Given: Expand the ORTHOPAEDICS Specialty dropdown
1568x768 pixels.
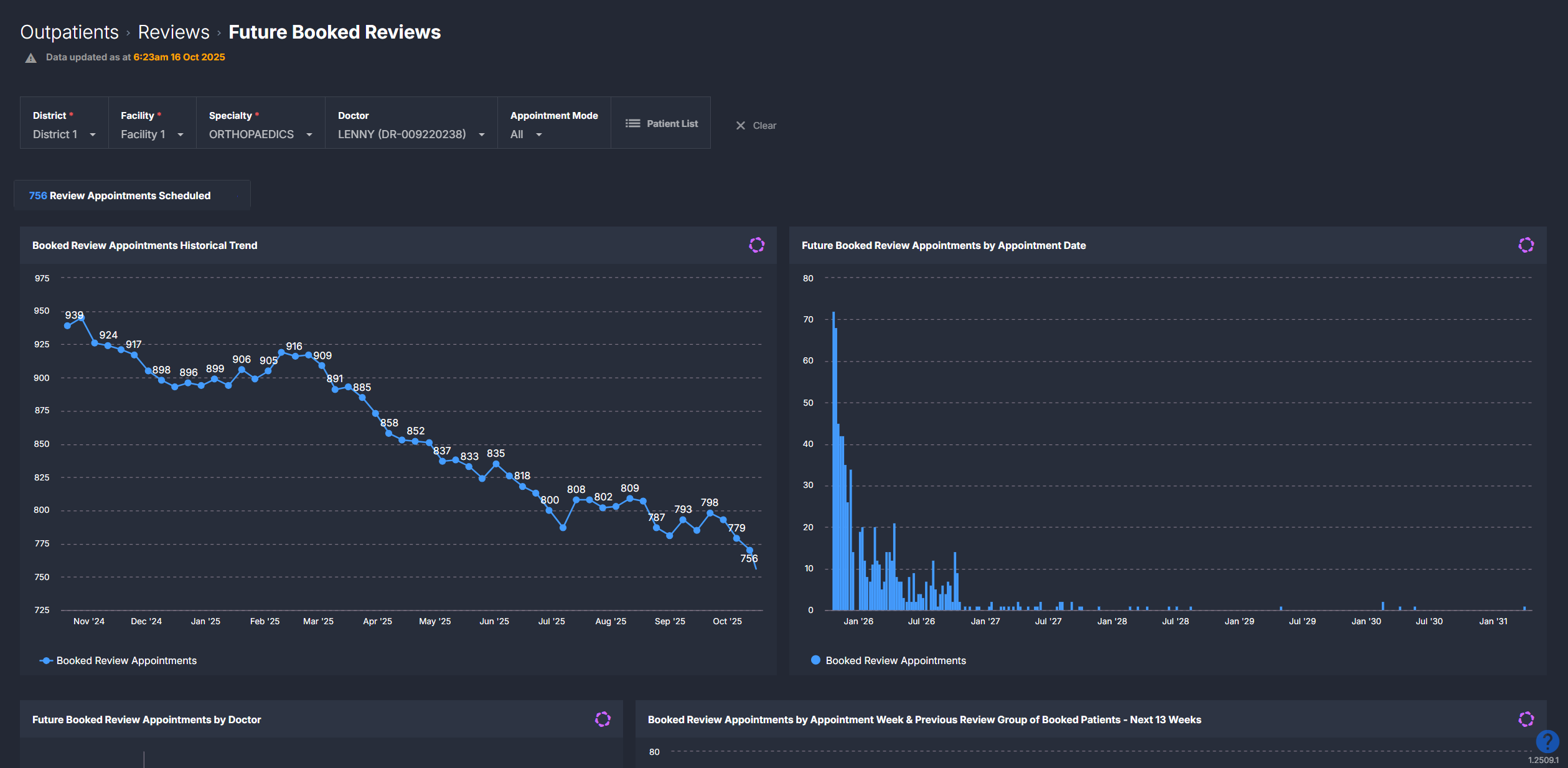Looking at the screenshot, I should pos(260,134).
